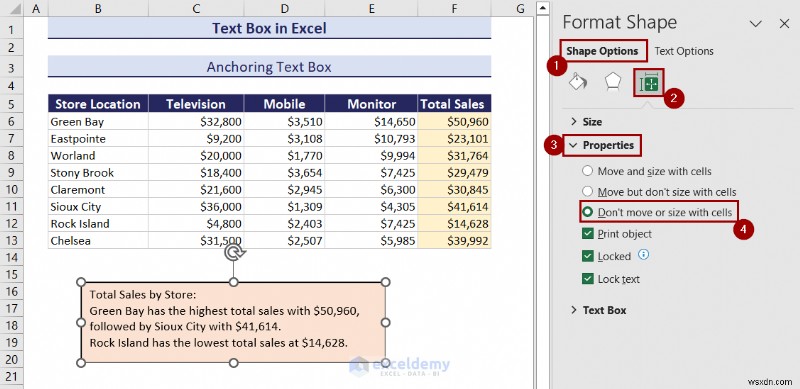Toggle the Lock text checkbox
The width and height of the screenshot is (800, 389).
coord(588,279)
